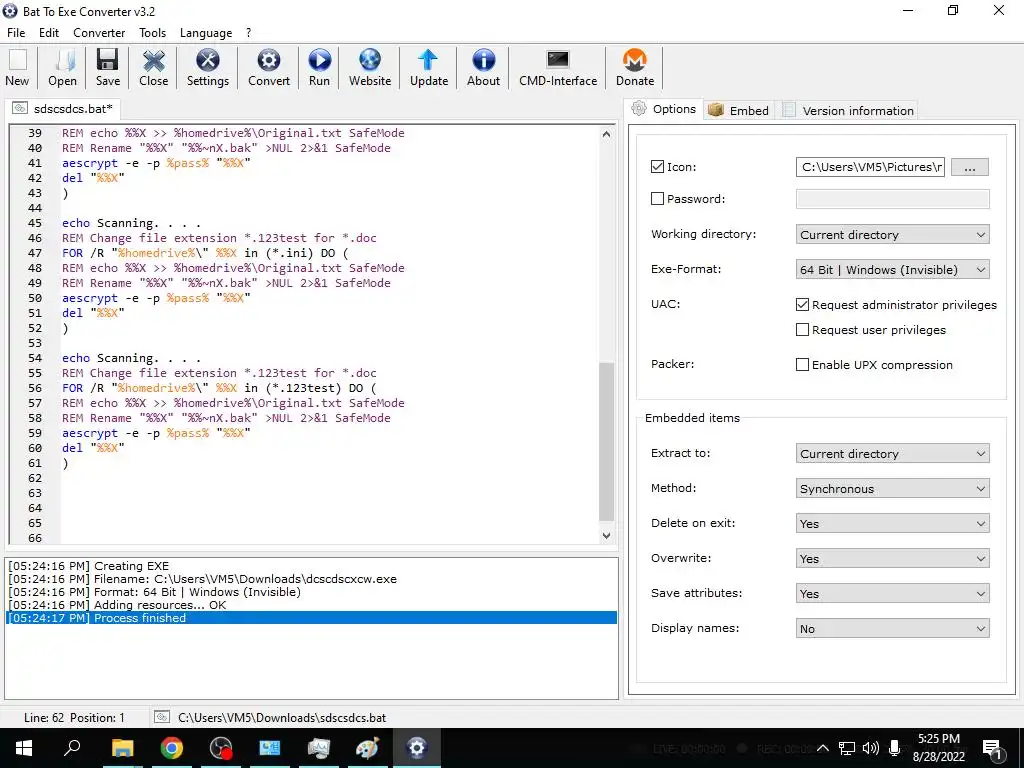Enable UPX compression checkbox
The image size is (1024, 768).
pos(803,364)
